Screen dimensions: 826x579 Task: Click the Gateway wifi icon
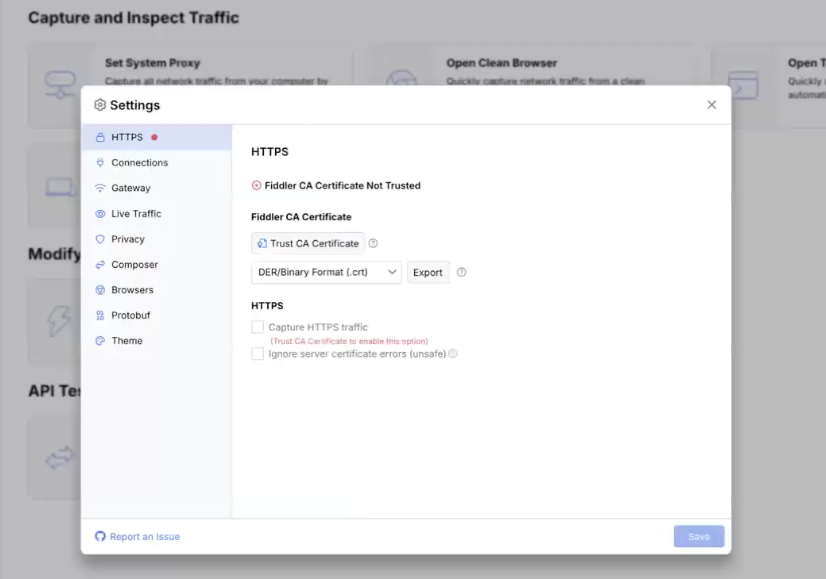pos(100,188)
